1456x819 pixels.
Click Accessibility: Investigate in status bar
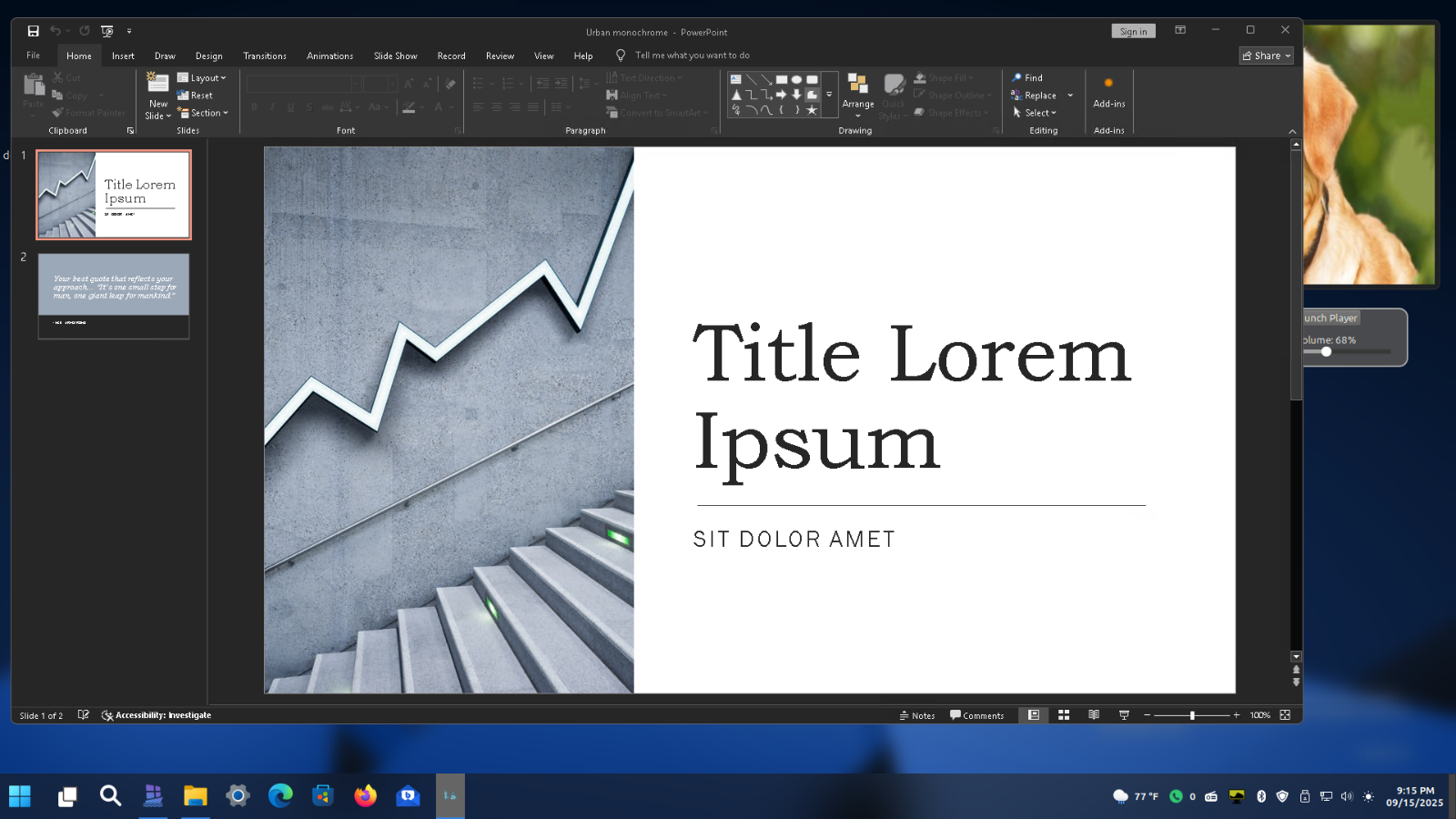click(157, 715)
